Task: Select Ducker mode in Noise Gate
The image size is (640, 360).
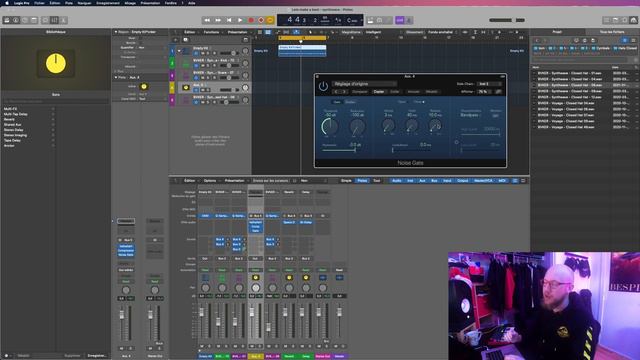Action: pos(350,102)
